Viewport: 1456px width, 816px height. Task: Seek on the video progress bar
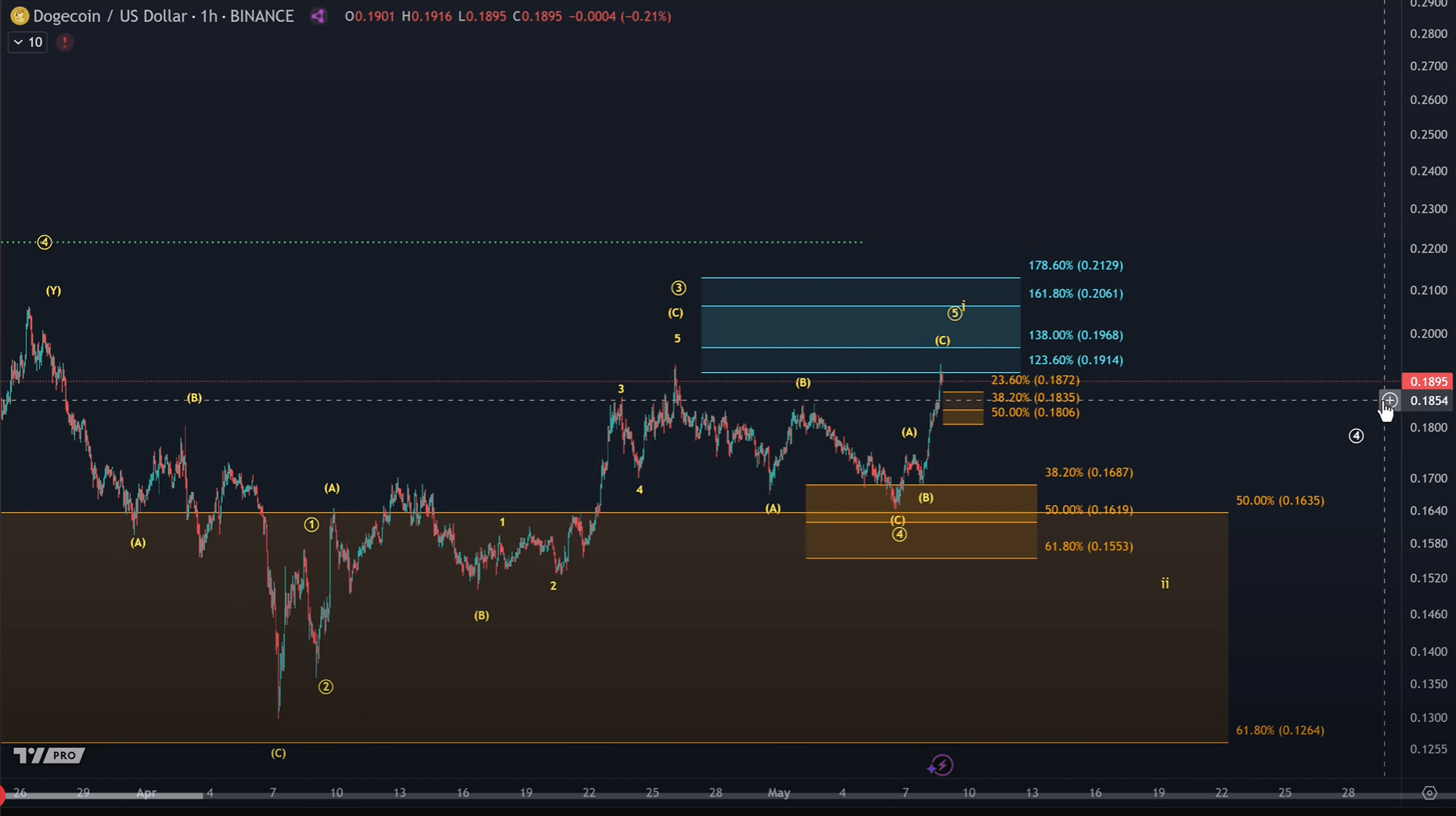pos(728,796)
